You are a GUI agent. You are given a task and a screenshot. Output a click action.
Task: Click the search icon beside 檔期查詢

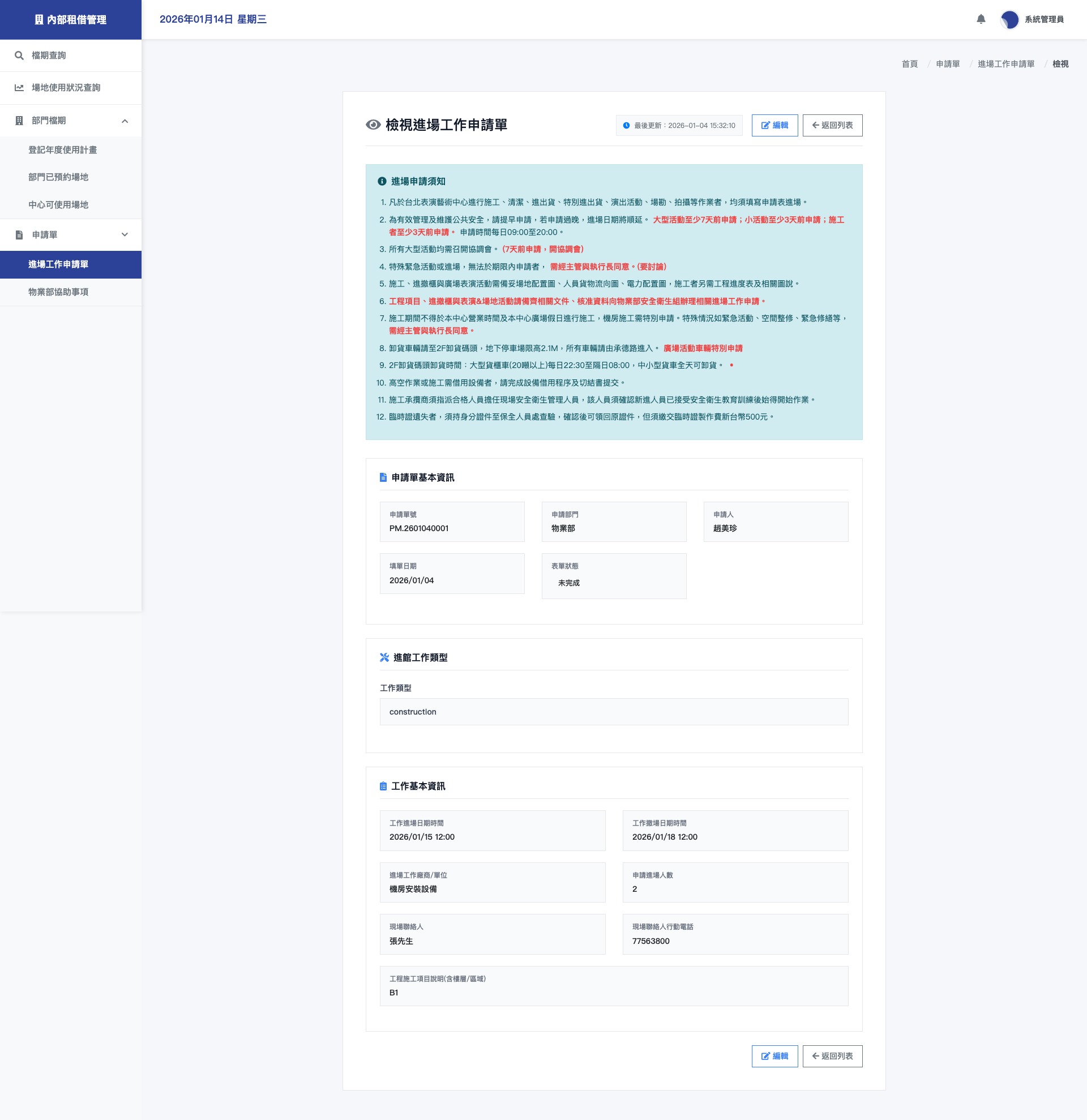19,55
